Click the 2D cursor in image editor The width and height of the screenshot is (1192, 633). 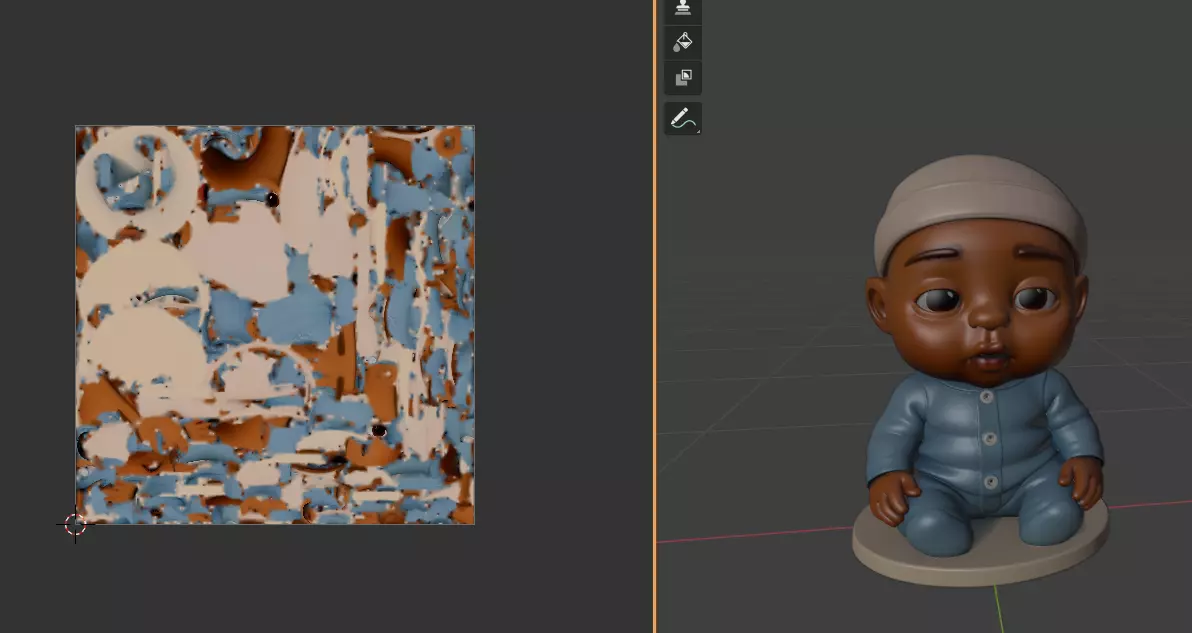75,524
